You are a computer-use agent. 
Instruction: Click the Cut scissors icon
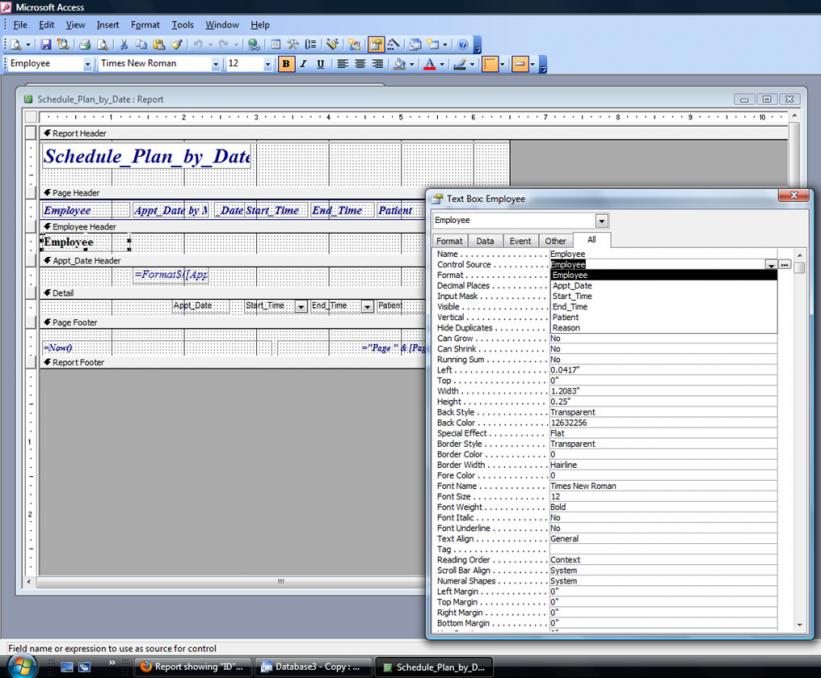pos(124,45)
